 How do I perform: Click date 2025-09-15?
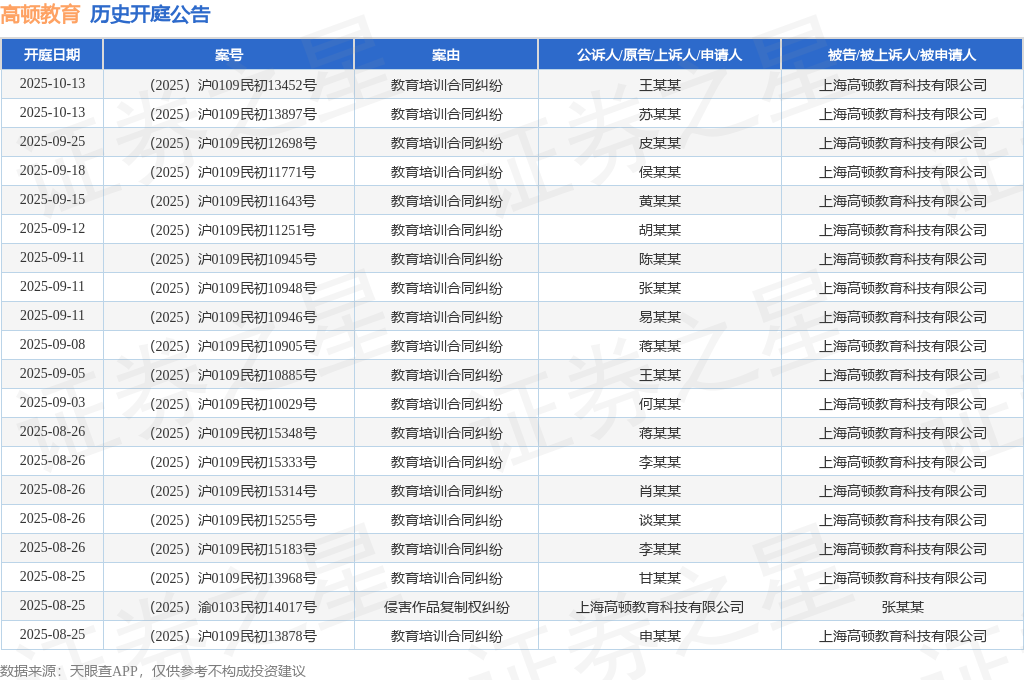click(x=52, y=199)
